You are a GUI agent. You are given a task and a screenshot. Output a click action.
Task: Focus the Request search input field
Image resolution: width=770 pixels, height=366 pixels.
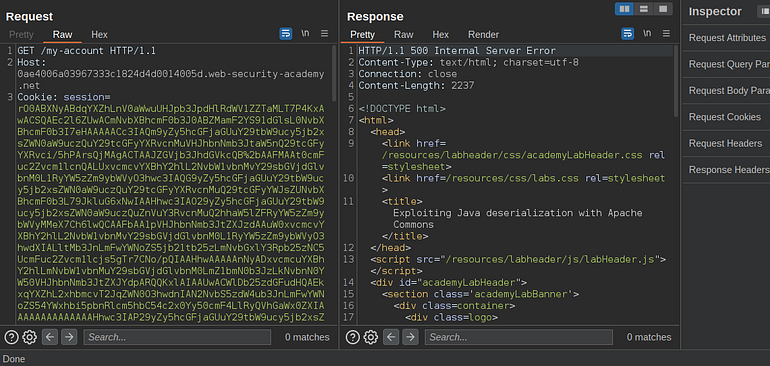[x=177, y=337]
